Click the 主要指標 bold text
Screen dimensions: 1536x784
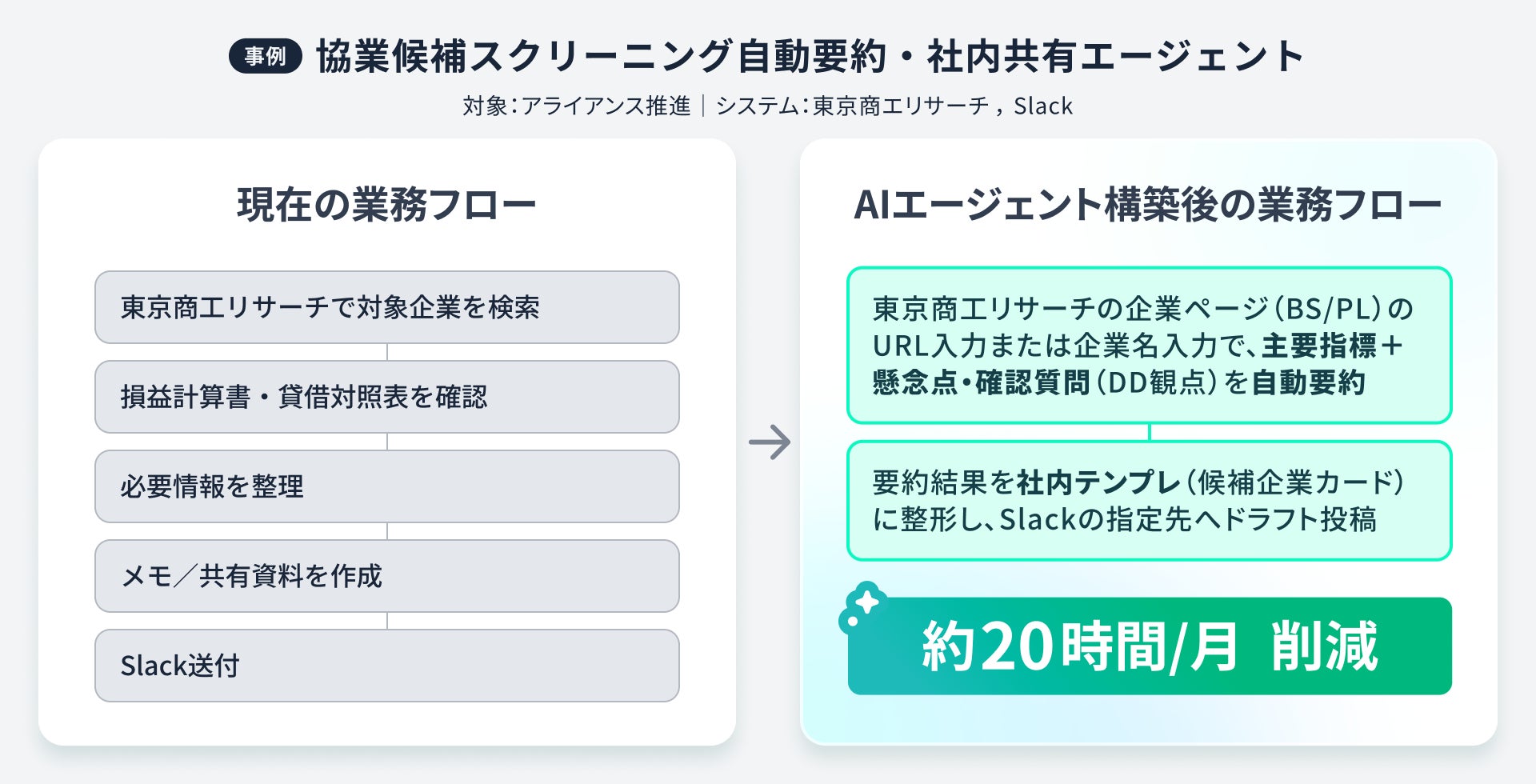click(x=1319, y=346)
